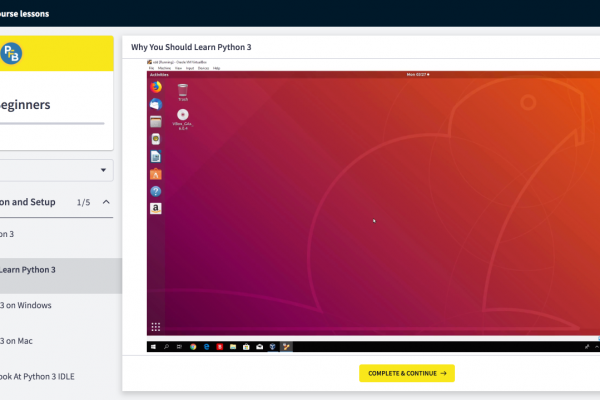Open File Explorer from Windows taskbar
The width and height of the screenshot is (600, 400).
coord(233,347)
